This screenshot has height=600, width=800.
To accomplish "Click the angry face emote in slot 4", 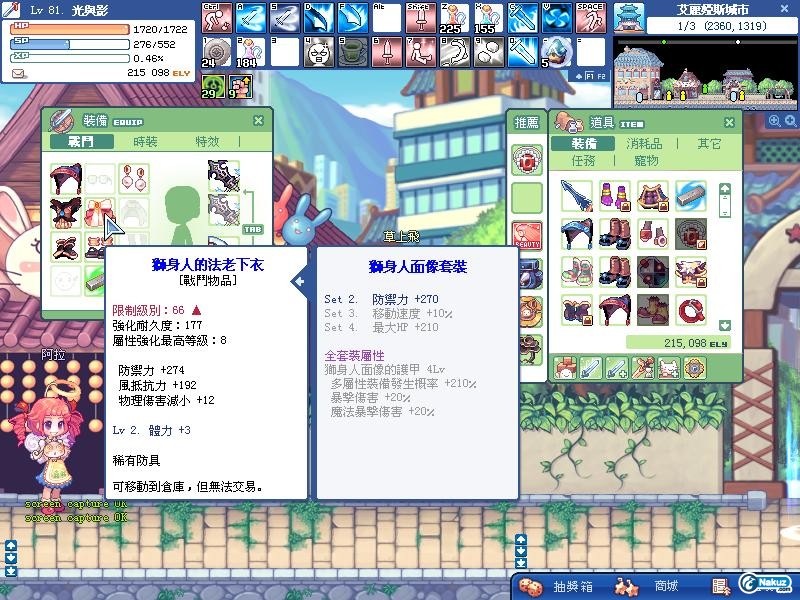I will (319, 52).
